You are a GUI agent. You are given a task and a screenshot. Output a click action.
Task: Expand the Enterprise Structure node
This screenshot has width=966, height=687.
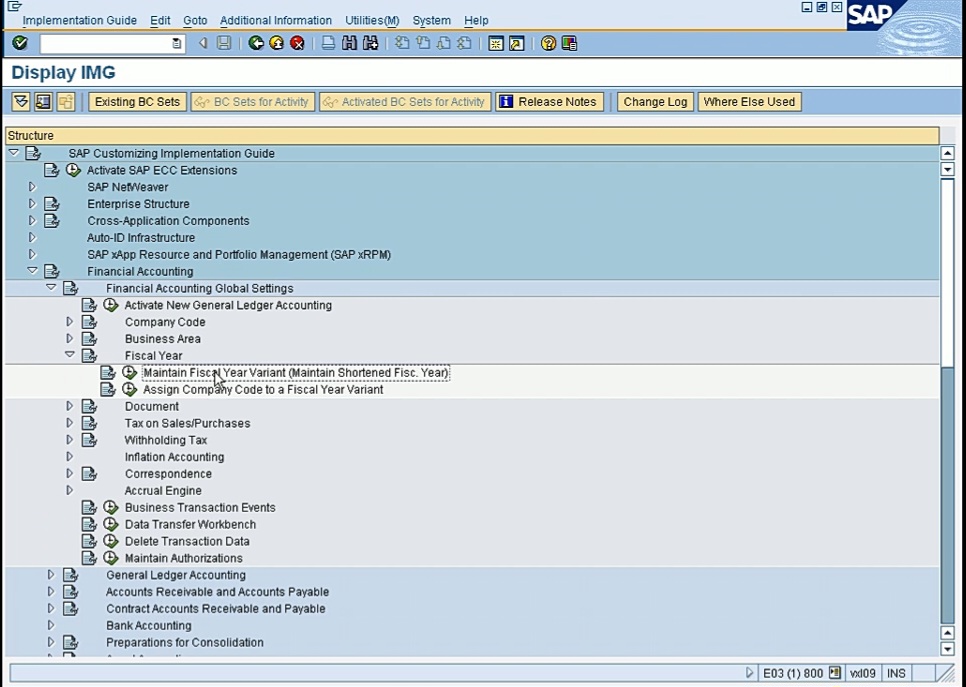tap(32, 204)
